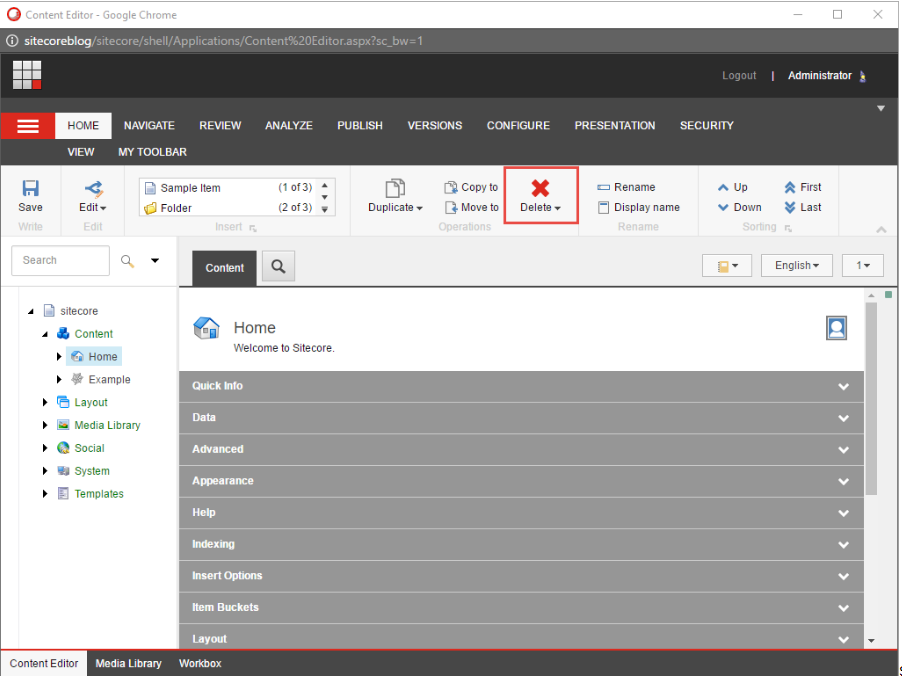The image size is (902, 678).
Task: Collapse the sitecore root node
Action: tap(31, 312)
